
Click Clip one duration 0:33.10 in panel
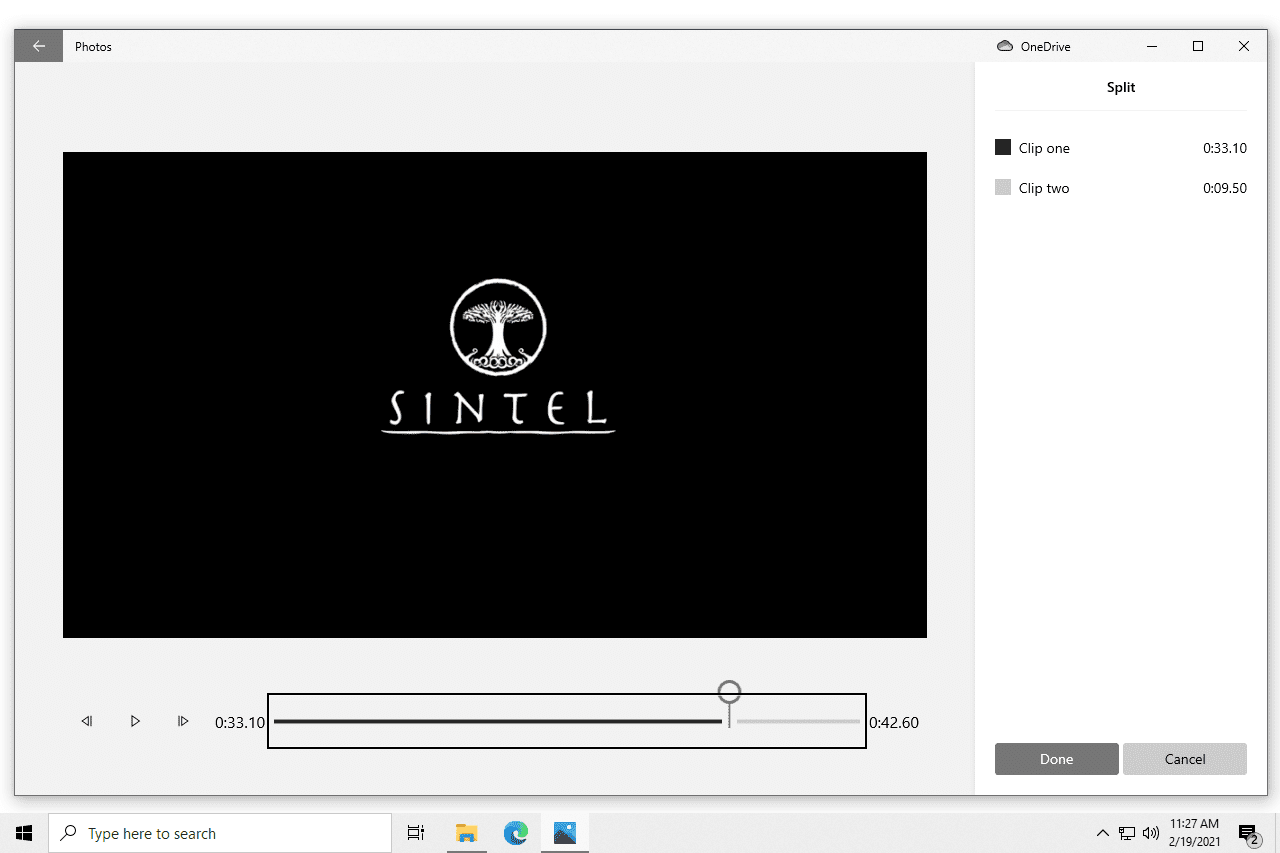point(1225,148)
